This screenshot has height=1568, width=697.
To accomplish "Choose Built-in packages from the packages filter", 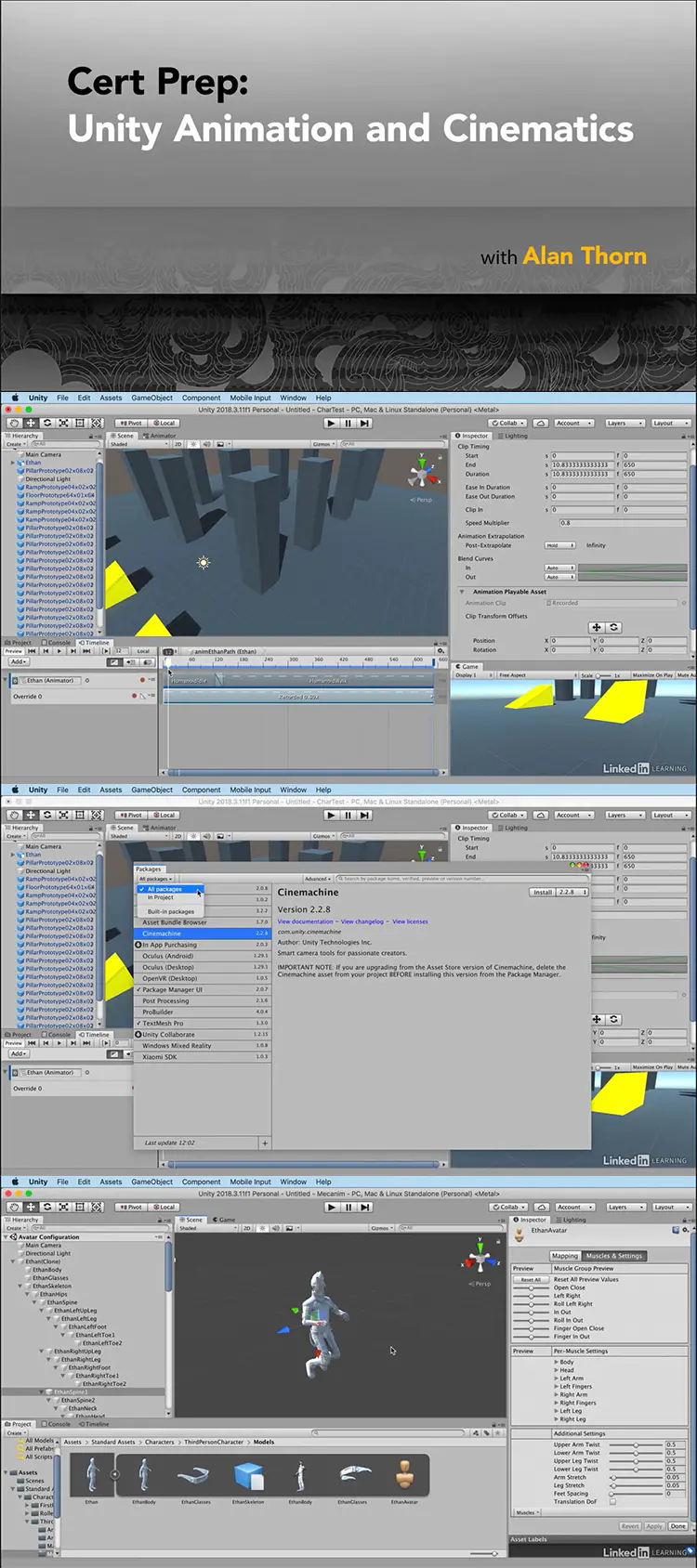I will click(171, 911).
